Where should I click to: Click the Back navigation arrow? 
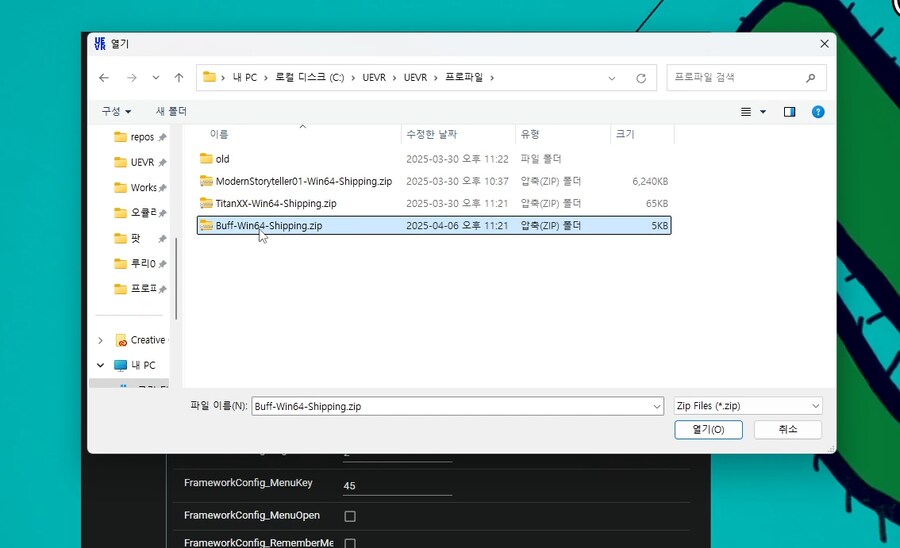coord(104,78)
